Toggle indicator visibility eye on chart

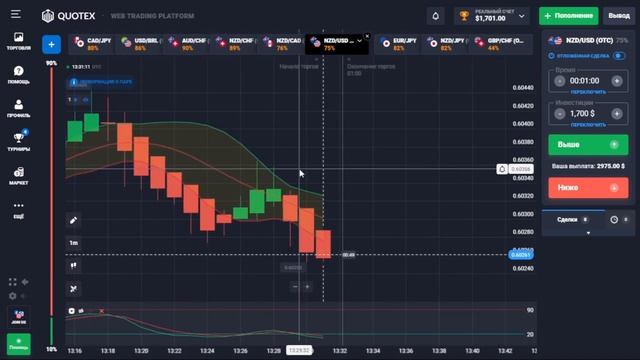pos(85,100)
